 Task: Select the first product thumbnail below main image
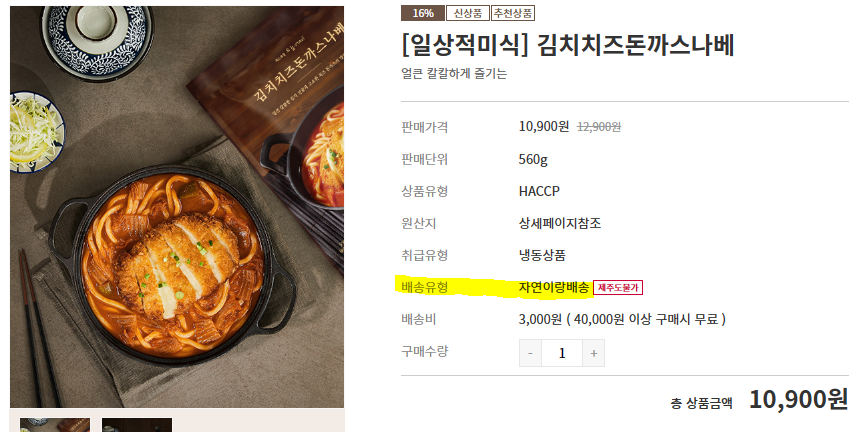(55, 425)
